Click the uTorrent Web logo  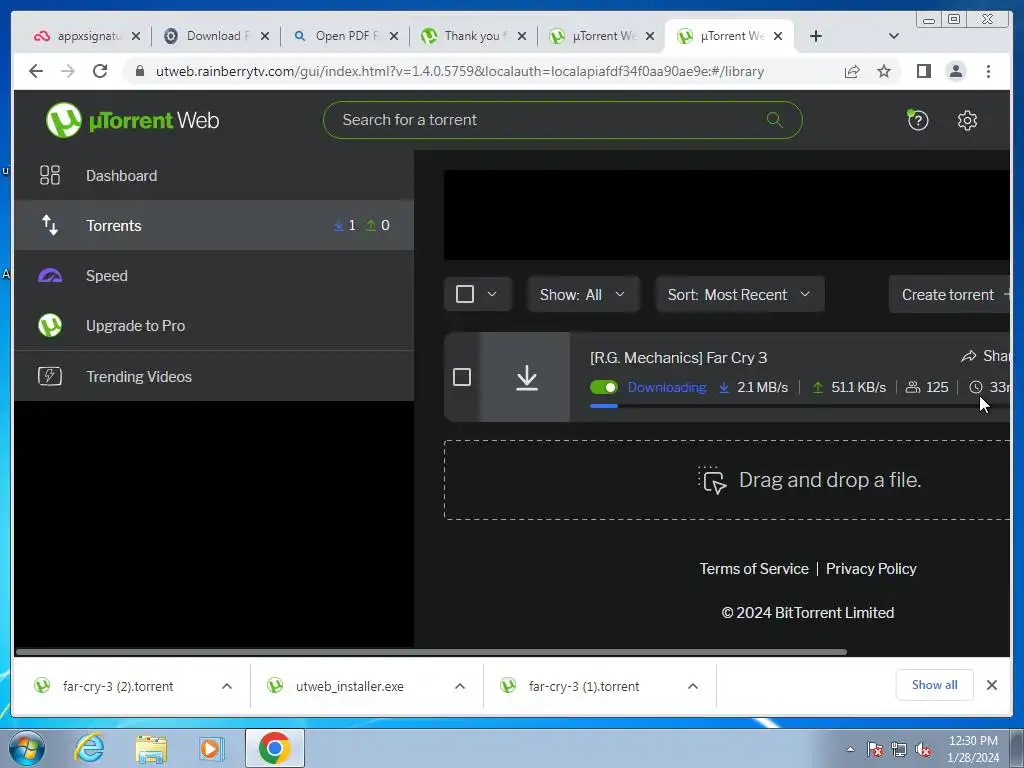[133, 120]
